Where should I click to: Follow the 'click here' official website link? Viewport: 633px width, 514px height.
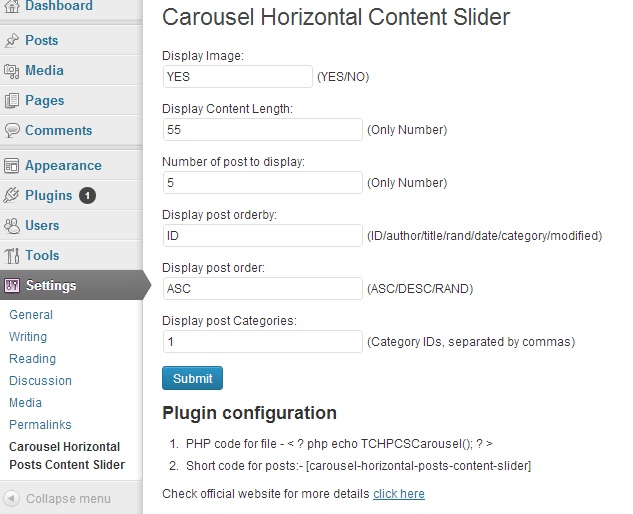[x=399, y=493]
